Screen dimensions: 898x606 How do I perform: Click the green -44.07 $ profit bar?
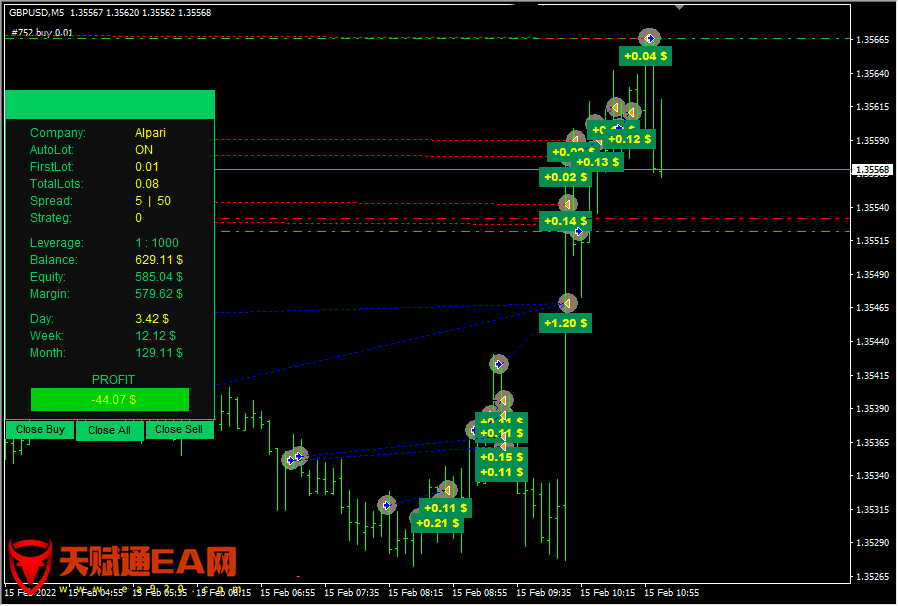(110, 400)
